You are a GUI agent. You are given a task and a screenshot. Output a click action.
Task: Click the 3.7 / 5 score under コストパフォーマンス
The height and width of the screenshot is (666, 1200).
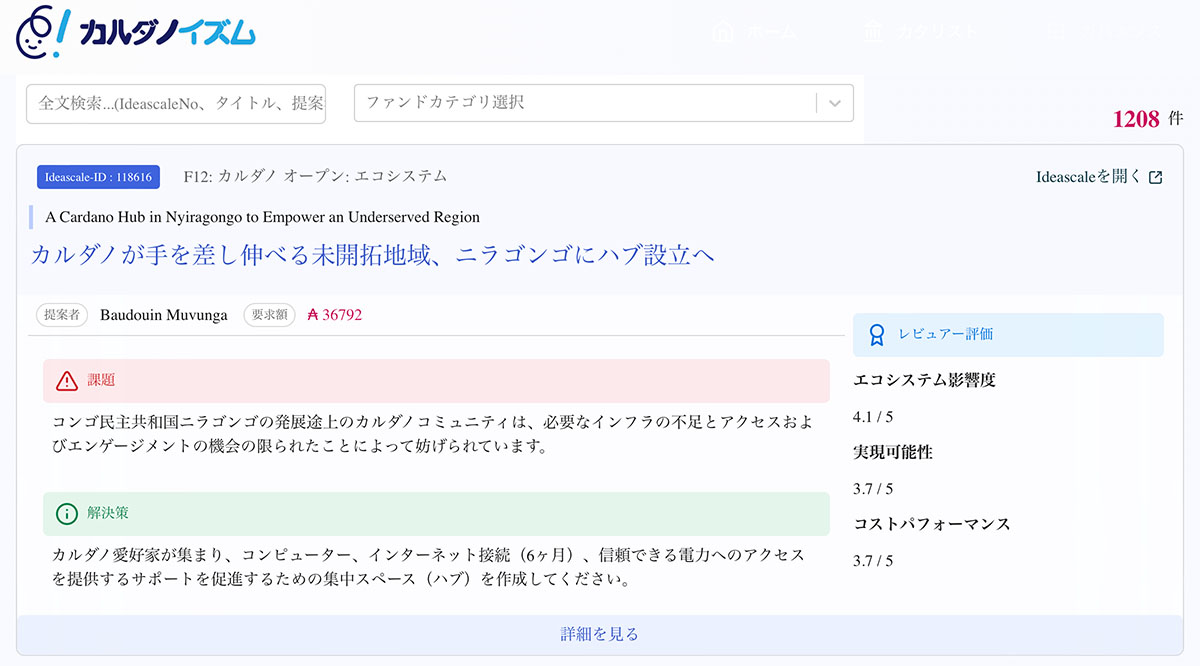pyautogui.click(x=873, y=560)
